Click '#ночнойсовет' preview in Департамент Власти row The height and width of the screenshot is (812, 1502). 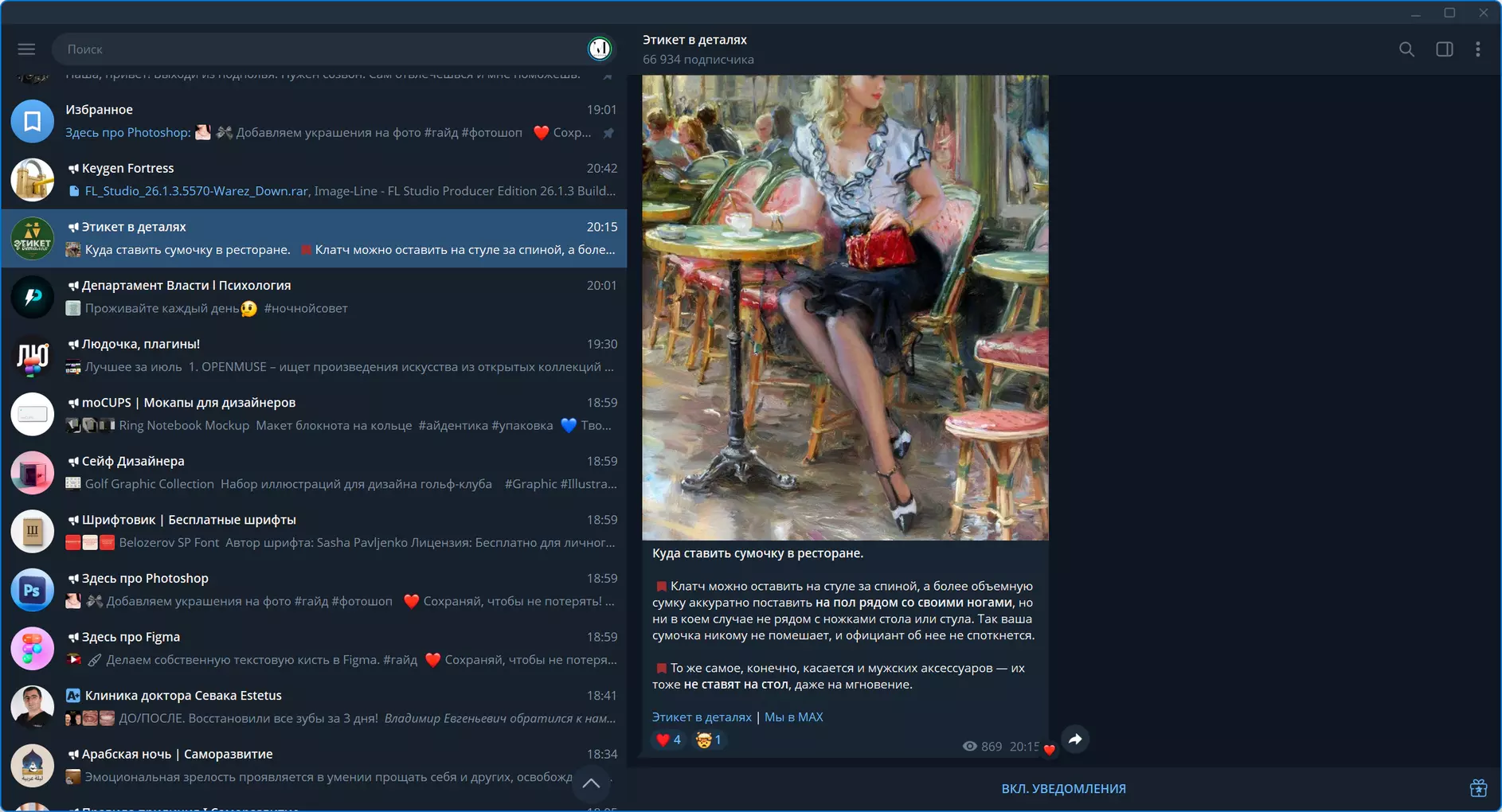pos(306,309)
